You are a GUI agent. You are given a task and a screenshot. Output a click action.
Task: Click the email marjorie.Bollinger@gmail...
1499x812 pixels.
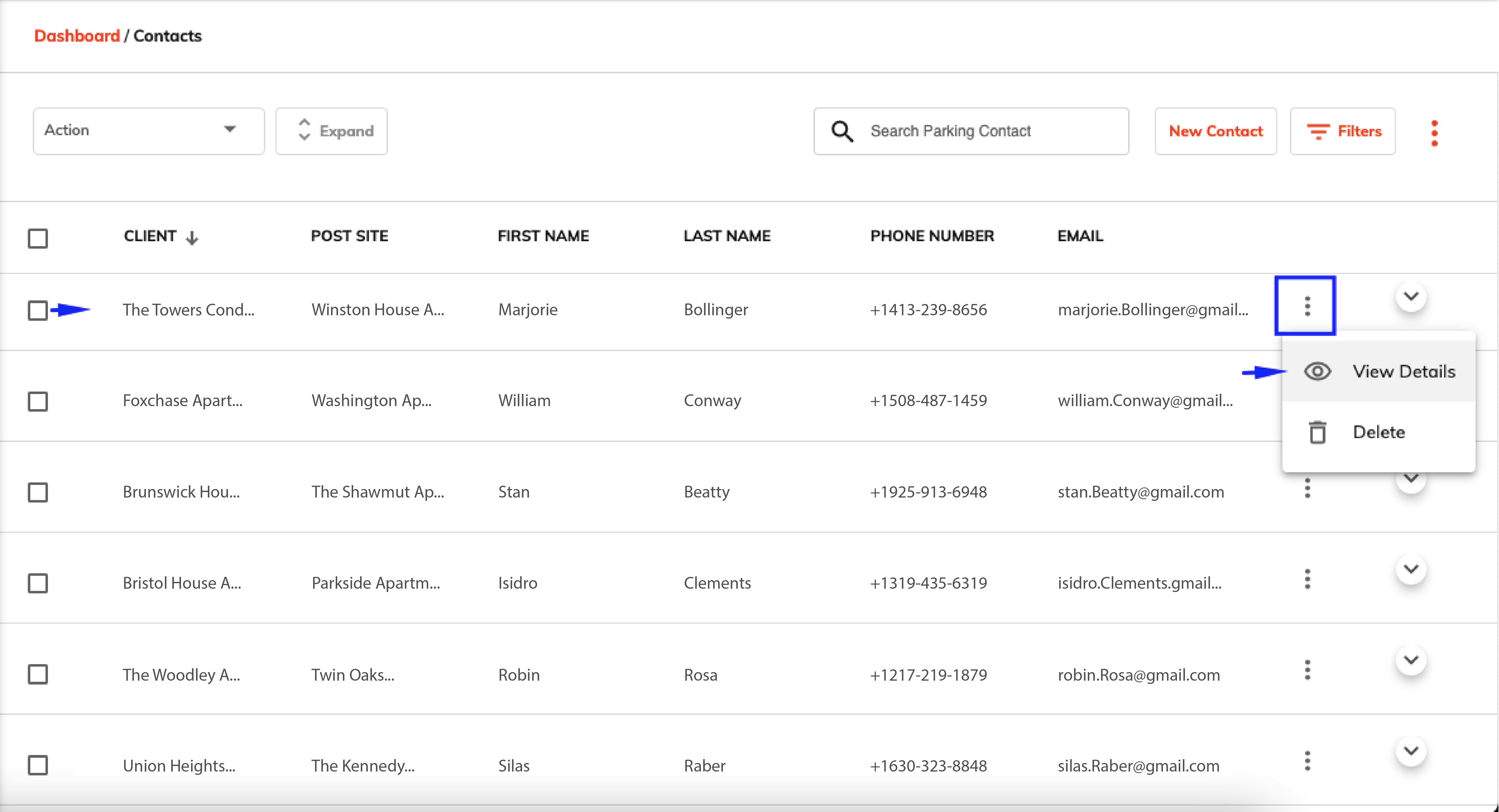(1153, 309)
